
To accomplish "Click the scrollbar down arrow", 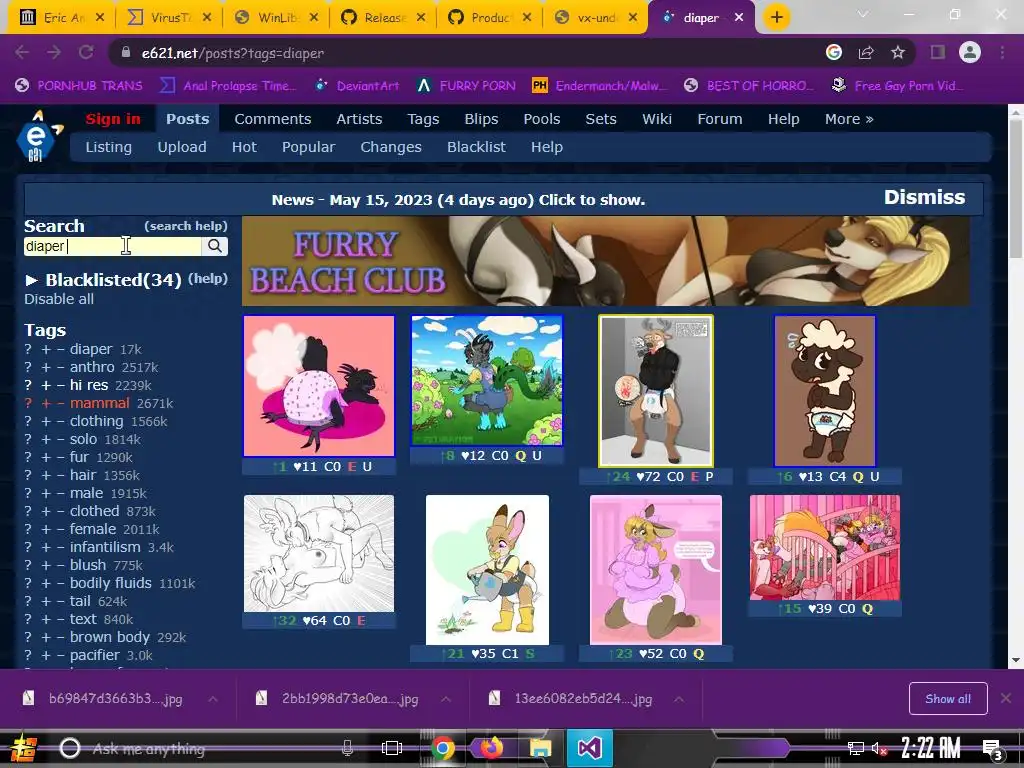I will click(x=1016, y=660).
